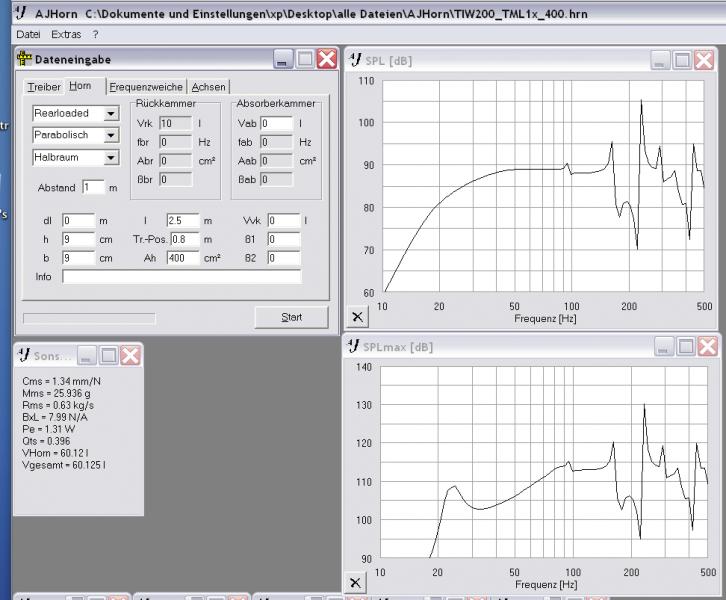Switch to the Frequenzweiche tab
The height and width of the screenshot is (600, 726).
point(146,87)
